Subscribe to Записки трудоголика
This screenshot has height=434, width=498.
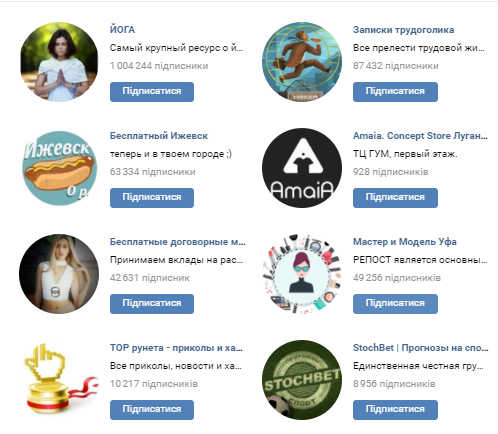(395, 92)
